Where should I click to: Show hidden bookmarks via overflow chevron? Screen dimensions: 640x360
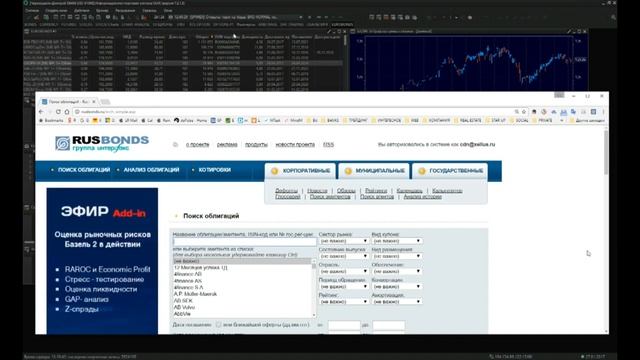pos(562,120)
